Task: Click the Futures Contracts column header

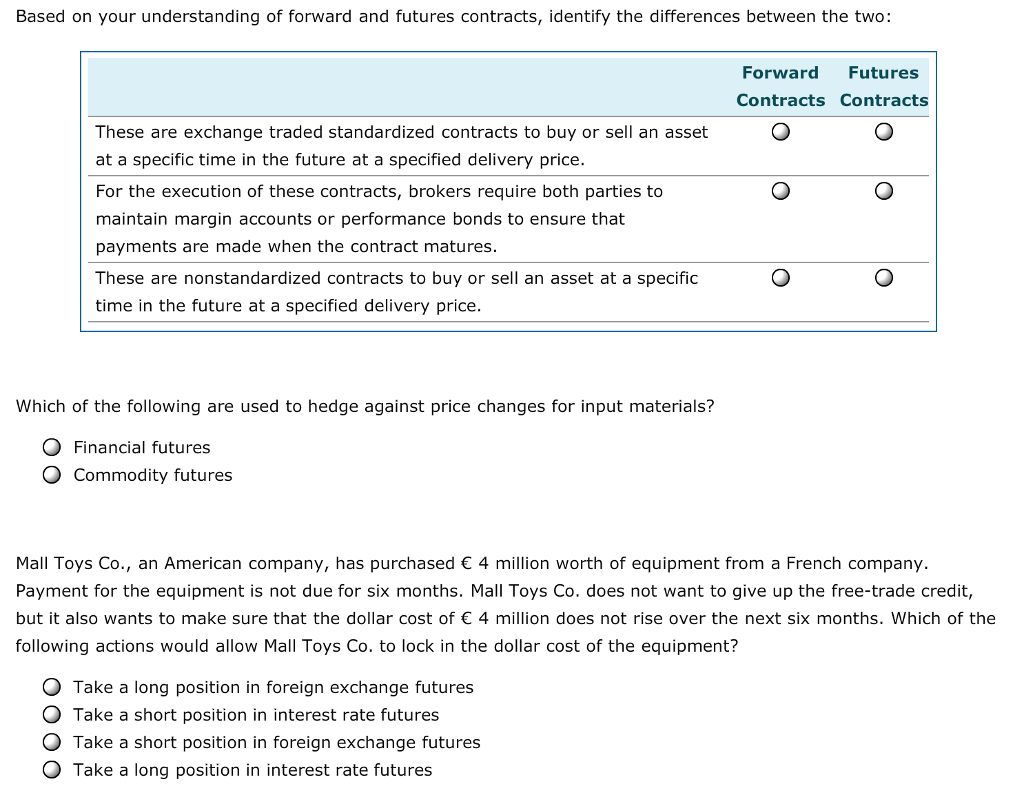Action: [x=883, y=86]
